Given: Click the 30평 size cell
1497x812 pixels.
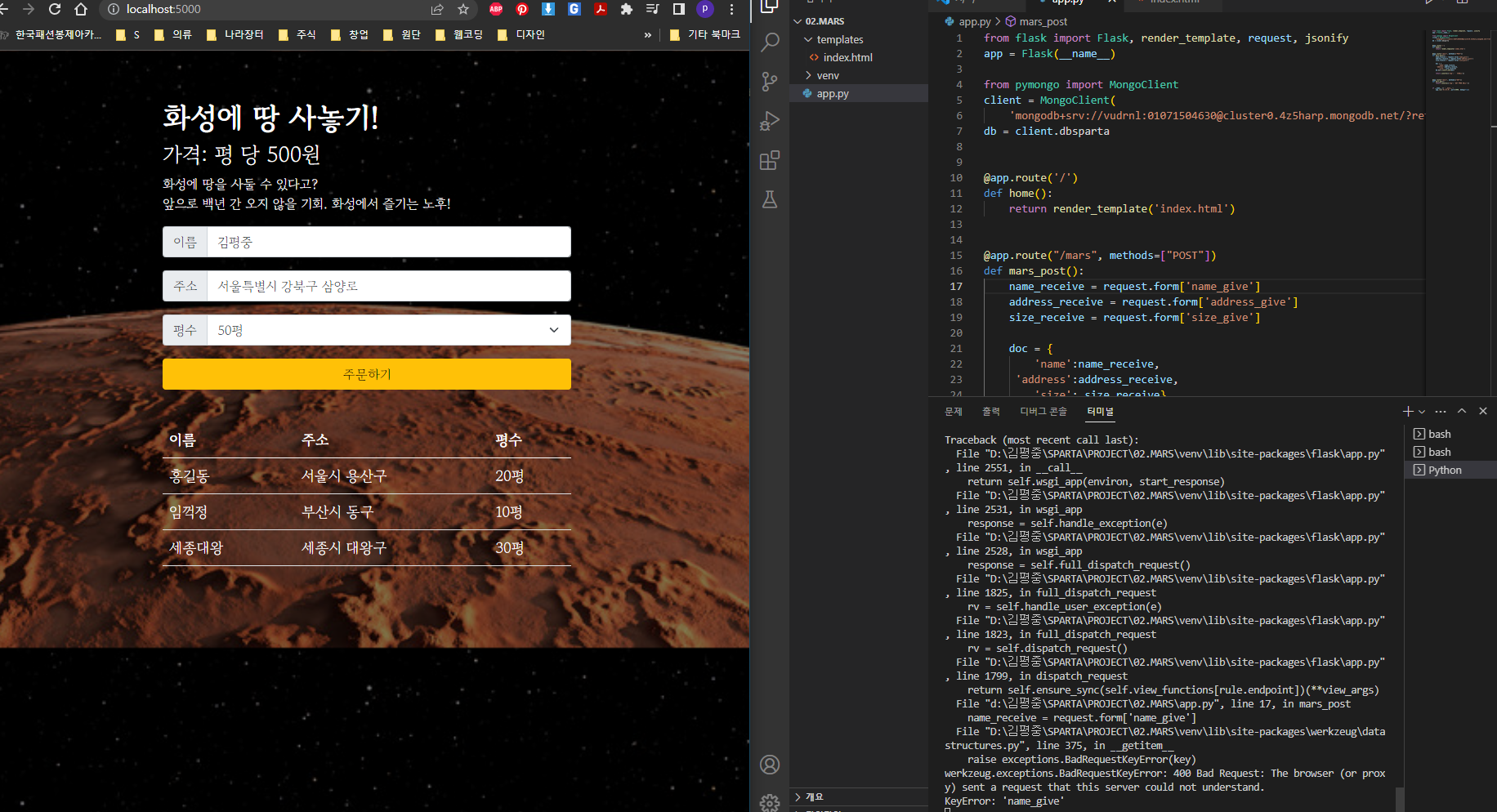Looking at the screenshot, I should [x=509, y=547].
